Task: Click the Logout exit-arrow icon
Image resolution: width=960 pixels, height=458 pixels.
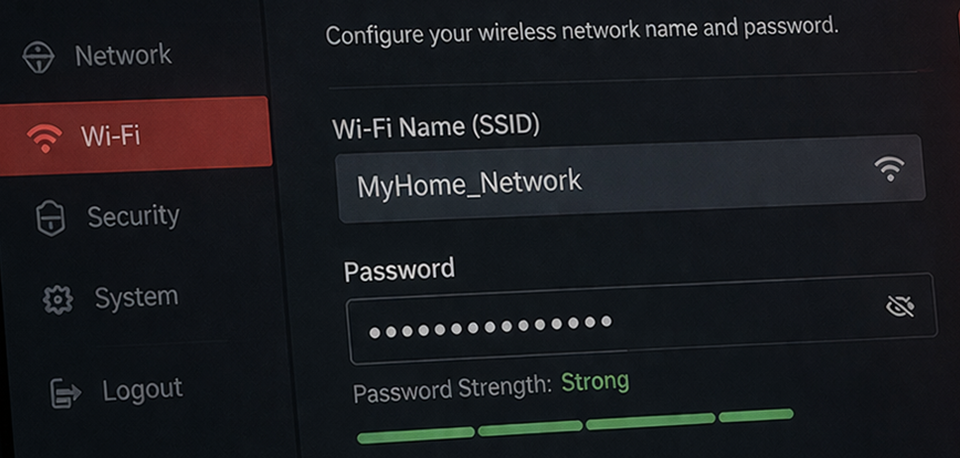Action: coord(66,393)
